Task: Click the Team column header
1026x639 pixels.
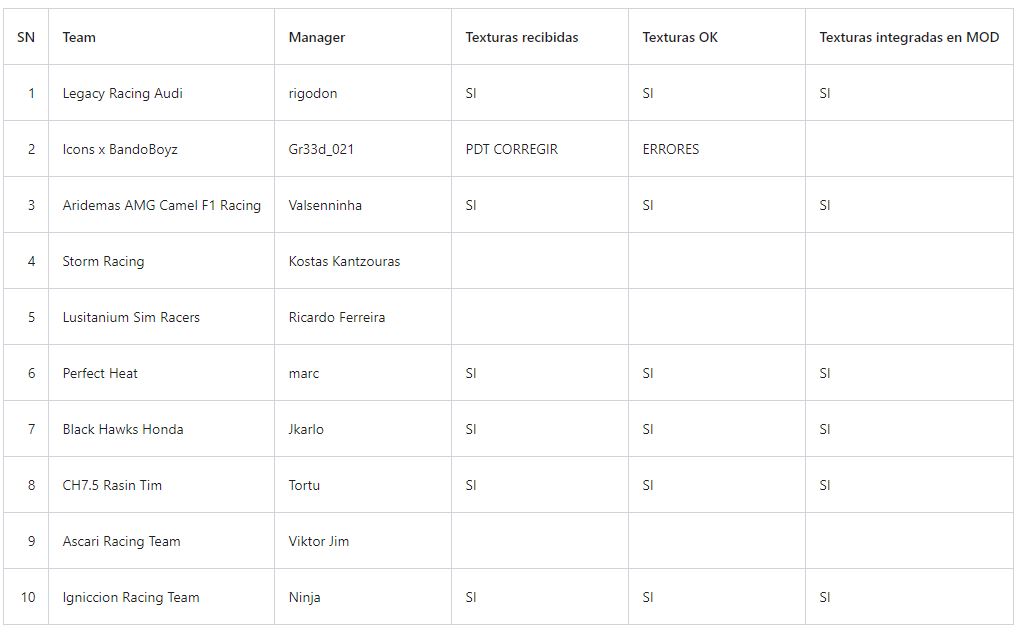Action: 79,37
